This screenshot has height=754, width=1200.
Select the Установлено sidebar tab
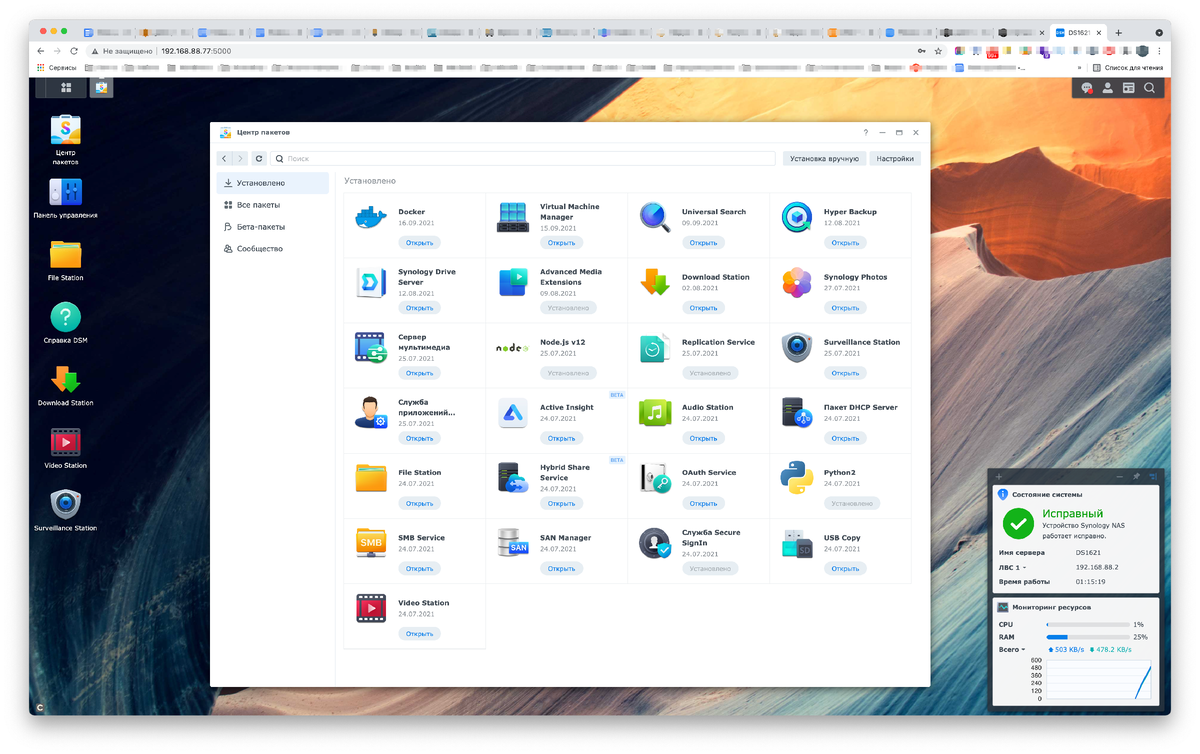pos(273,183)
